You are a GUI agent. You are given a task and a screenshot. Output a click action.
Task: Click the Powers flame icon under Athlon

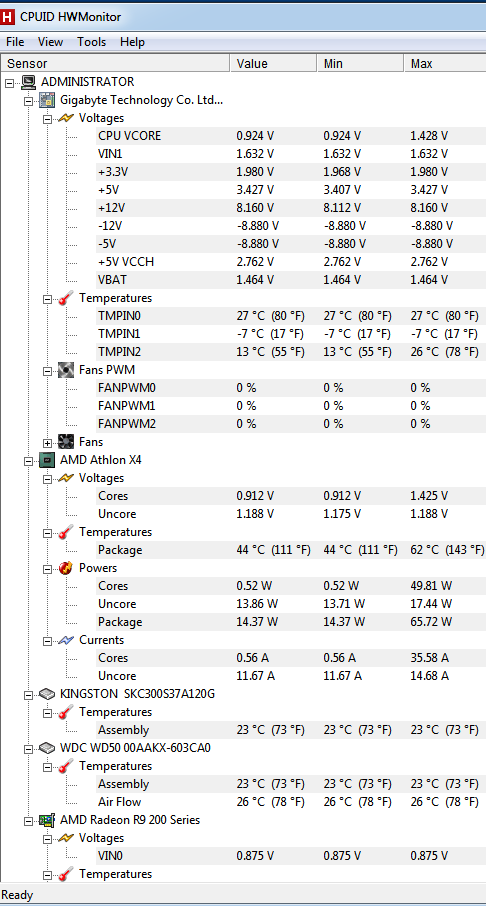pos(66,568)
